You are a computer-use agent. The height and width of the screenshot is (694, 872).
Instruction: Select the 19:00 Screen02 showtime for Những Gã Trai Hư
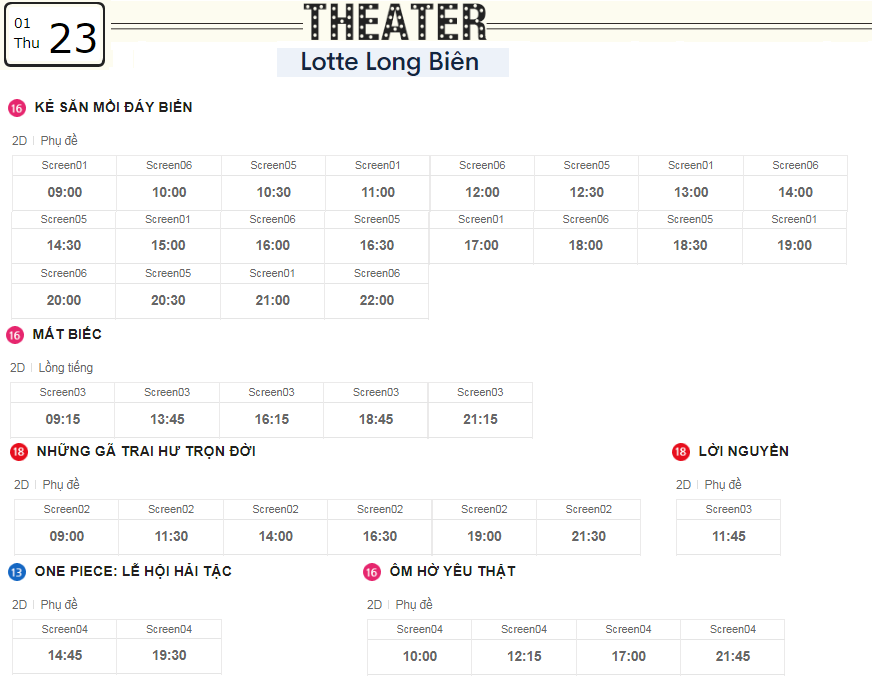point(484,527)
